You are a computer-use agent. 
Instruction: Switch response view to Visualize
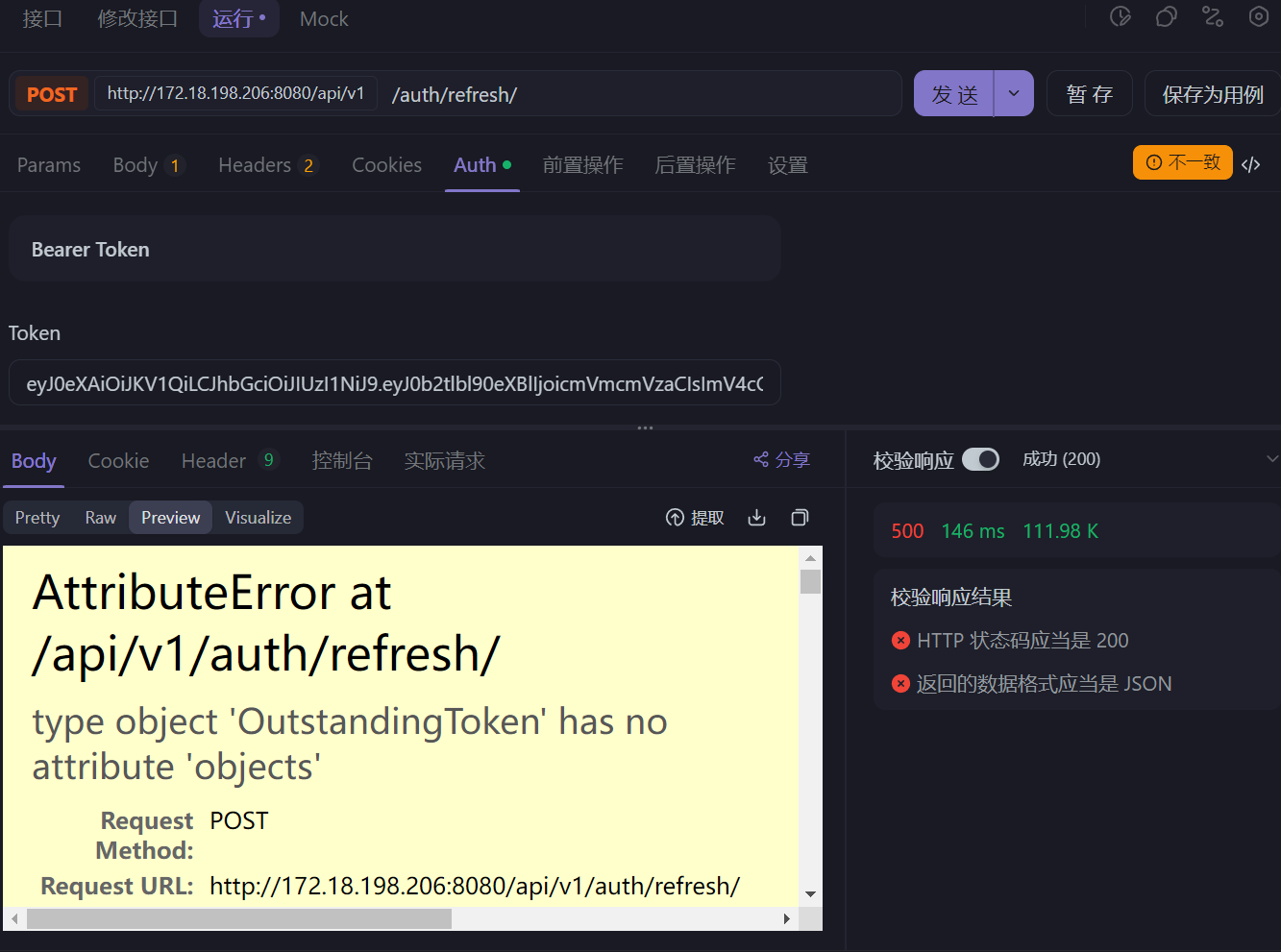(x=259, y=518)
